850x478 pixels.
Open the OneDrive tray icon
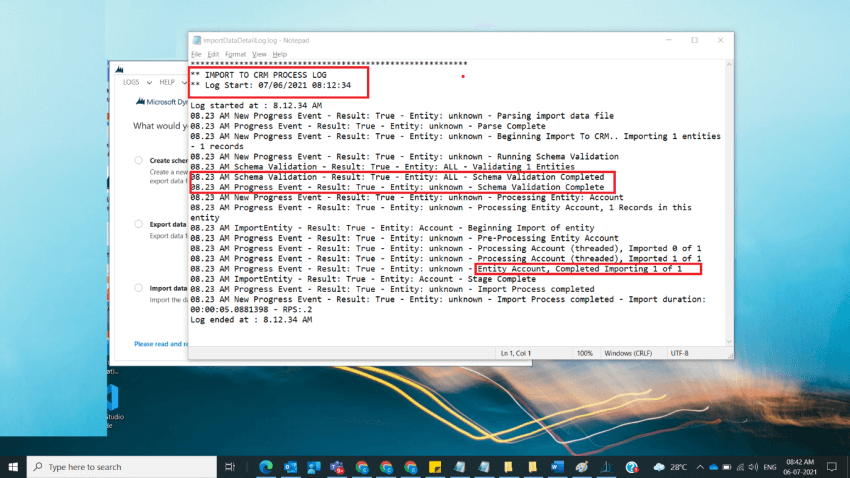click(x=714, y=467)
